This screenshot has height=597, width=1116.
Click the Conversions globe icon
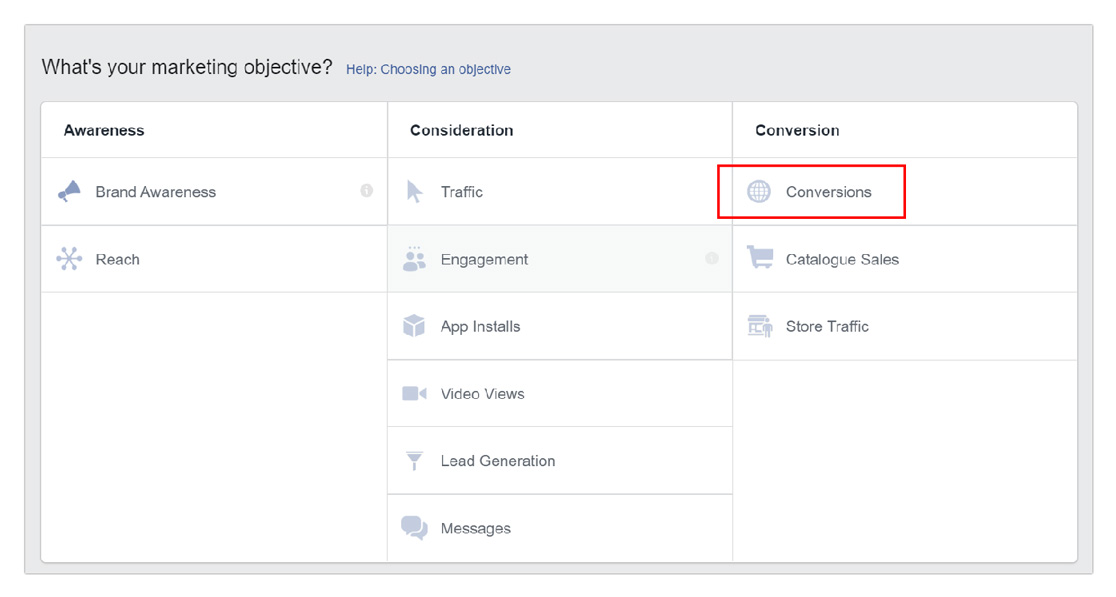point(759,191)
